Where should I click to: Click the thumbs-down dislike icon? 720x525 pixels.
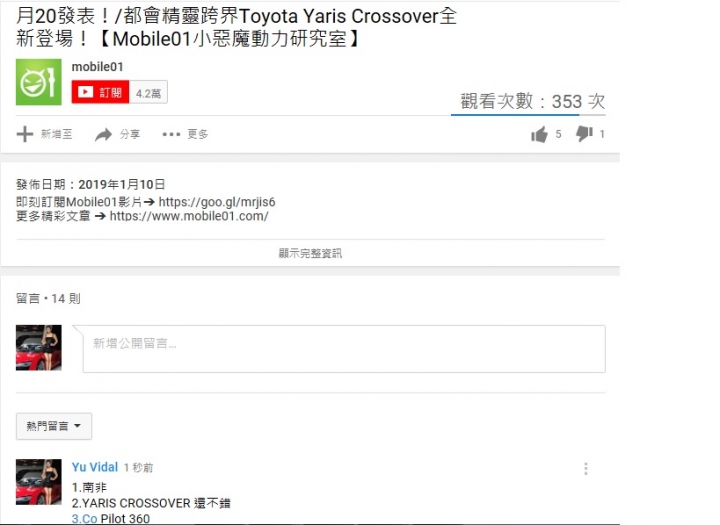tap(584, 134)
